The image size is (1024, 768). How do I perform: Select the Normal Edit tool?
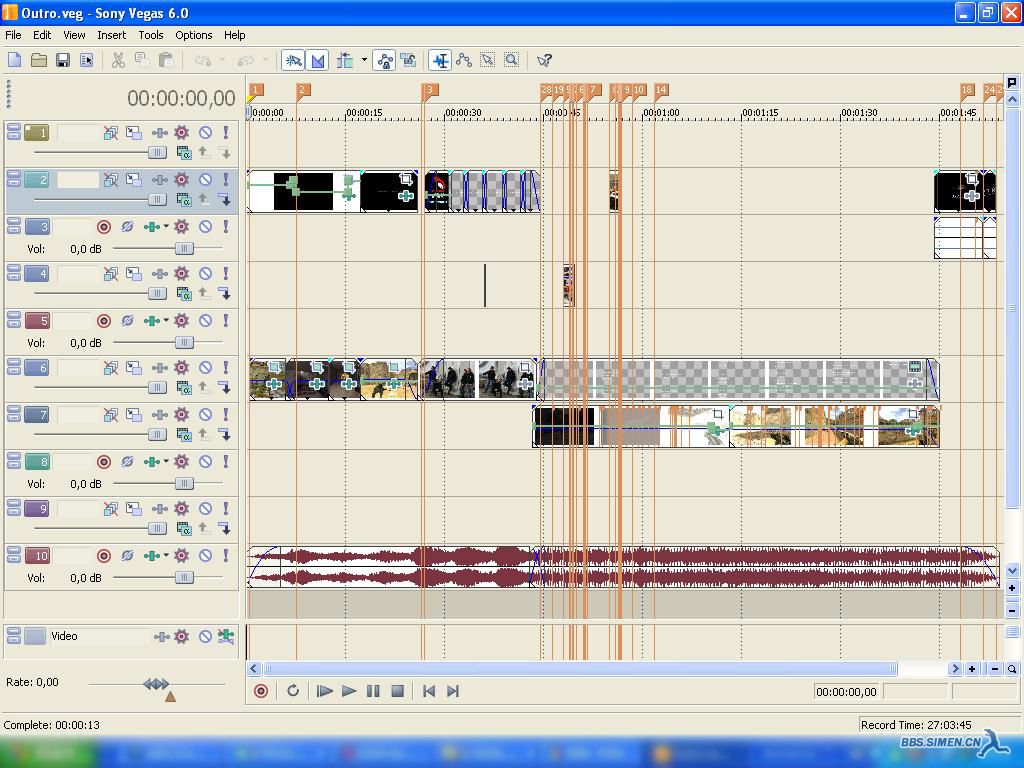pyautogui.click(x=440, y=61)
